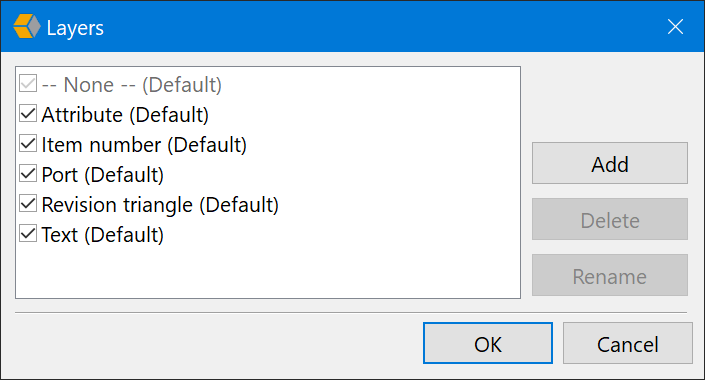Select the Attribute (Default) list entry
The image size is (705, 380).
[125, 115]
